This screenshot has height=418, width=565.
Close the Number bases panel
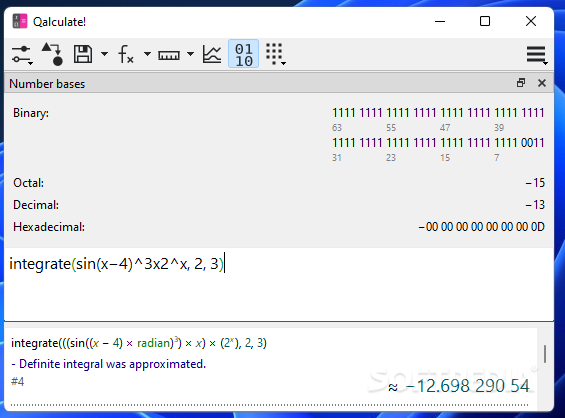(x=542, y=83)
